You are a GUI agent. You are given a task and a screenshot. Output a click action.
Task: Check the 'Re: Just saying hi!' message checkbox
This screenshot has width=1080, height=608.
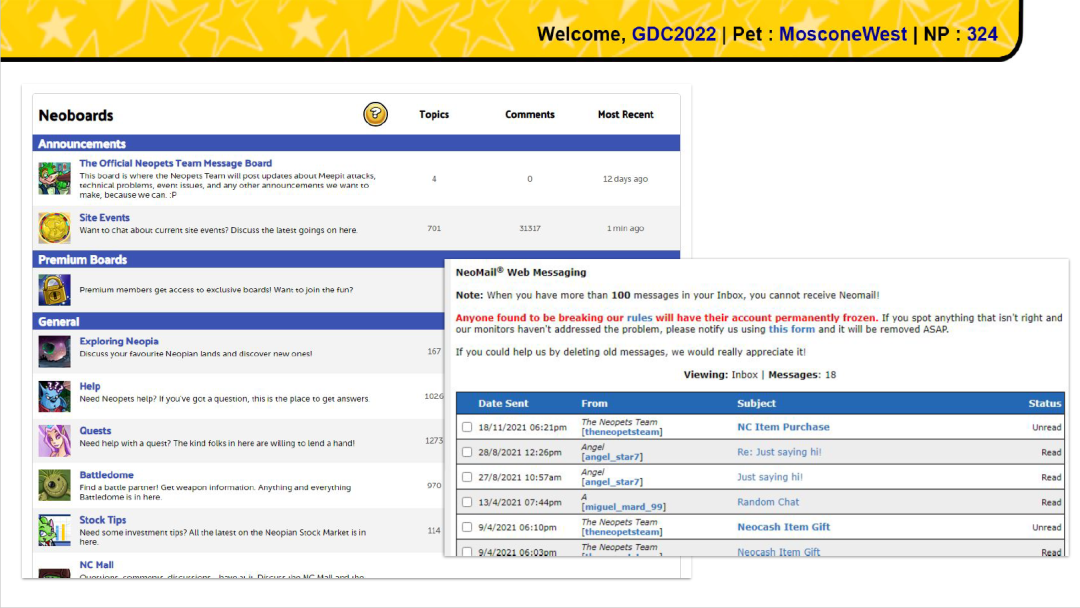467,452
